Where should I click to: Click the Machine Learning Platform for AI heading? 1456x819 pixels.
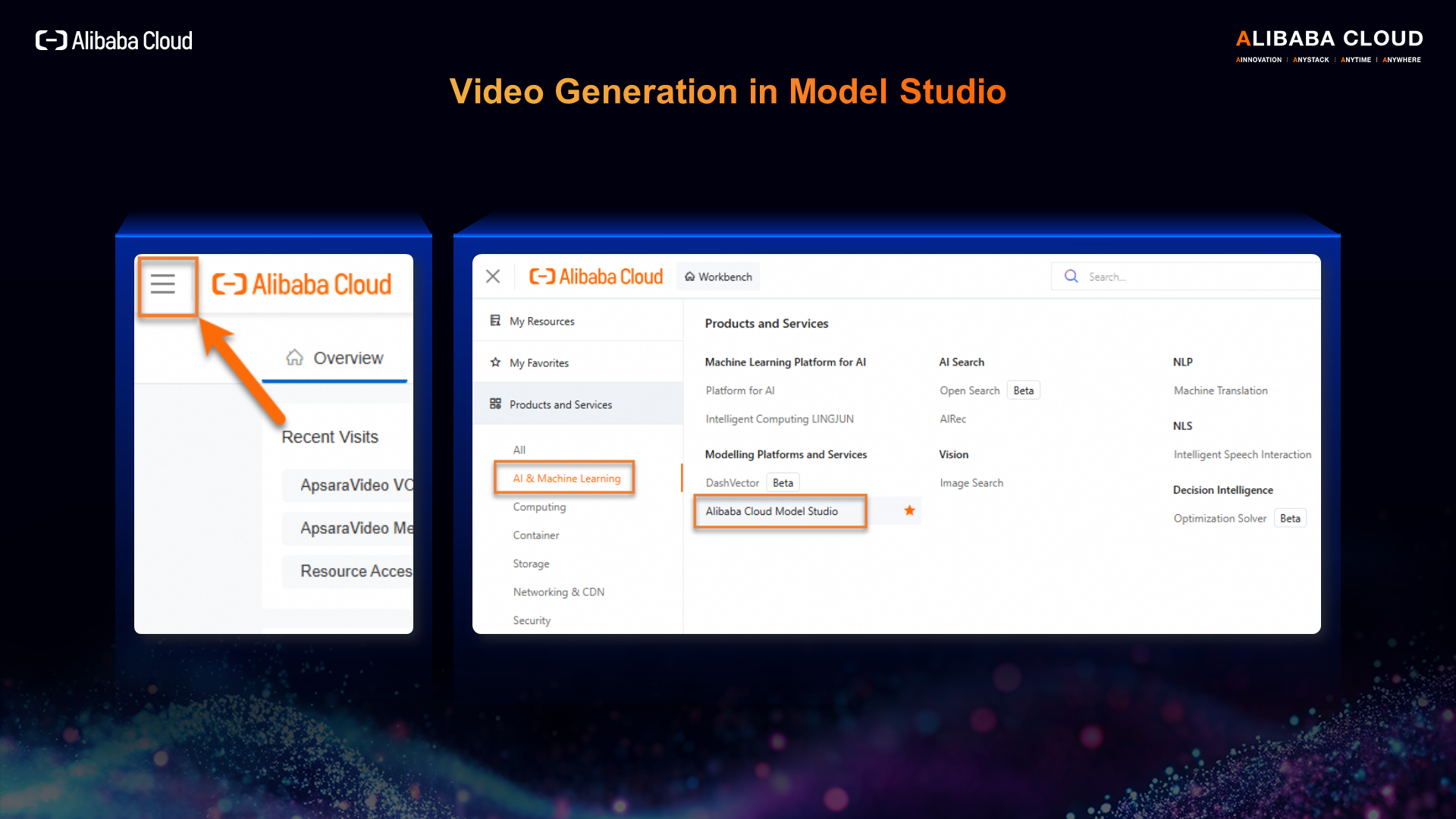pyautogui.click(x=786, y=362)
